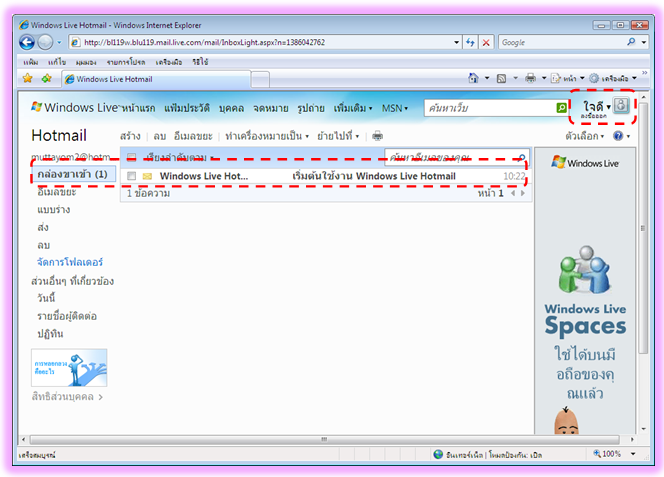Click the profile picture icon next to ใจดี

621,105
